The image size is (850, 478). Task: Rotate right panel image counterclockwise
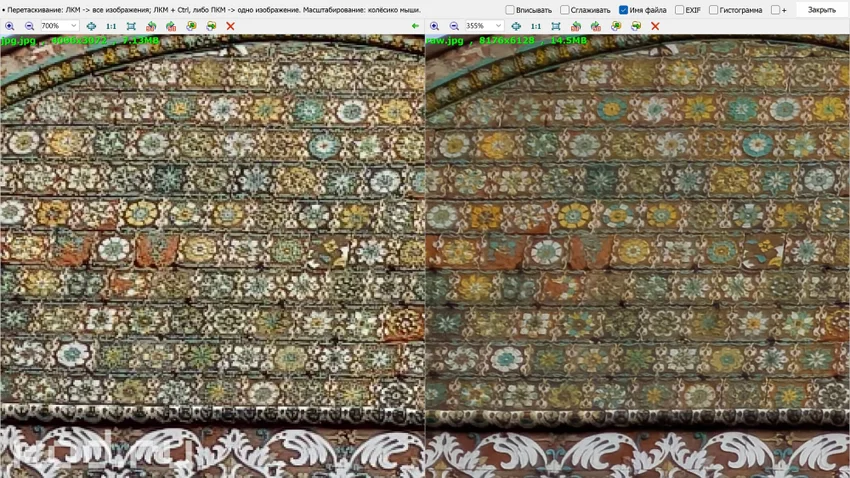pos(576,26)
